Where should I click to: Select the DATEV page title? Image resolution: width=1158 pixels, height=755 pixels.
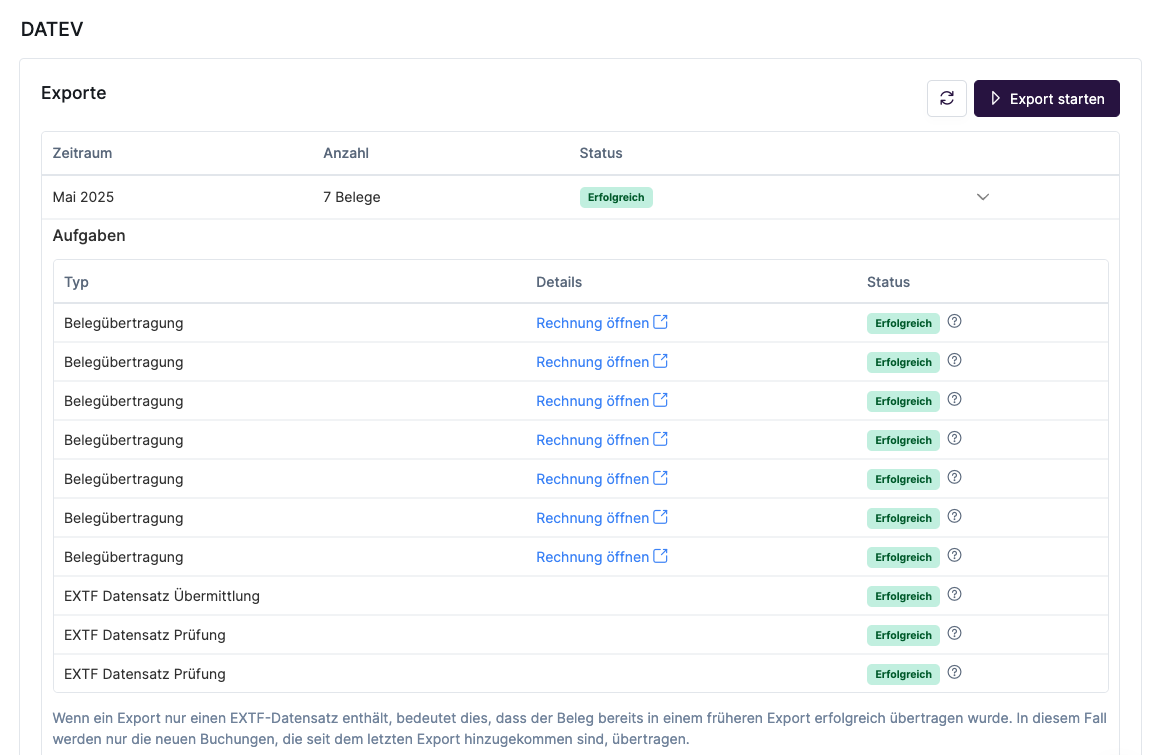coord(52,29)
